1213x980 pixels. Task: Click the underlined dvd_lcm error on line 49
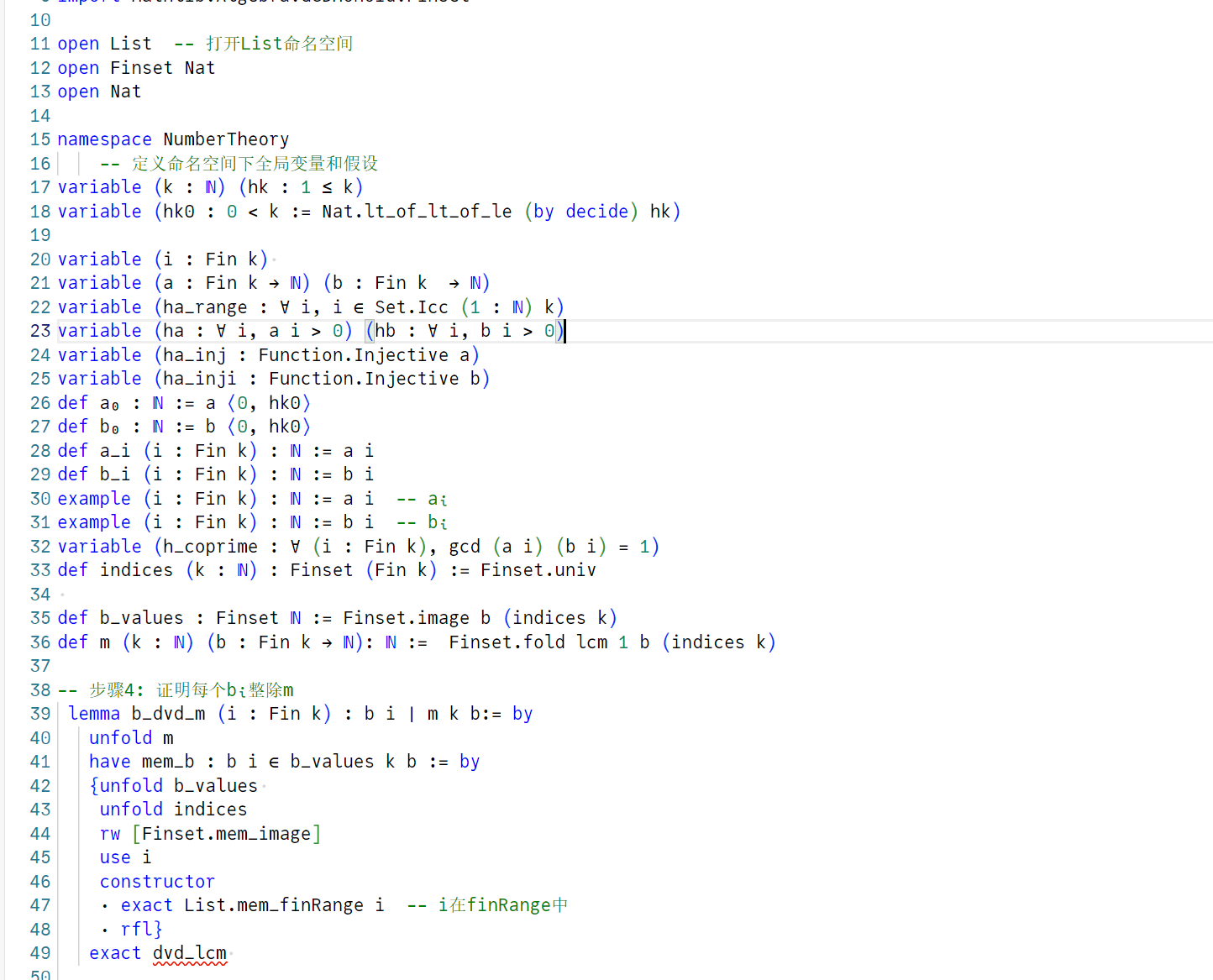189,953
